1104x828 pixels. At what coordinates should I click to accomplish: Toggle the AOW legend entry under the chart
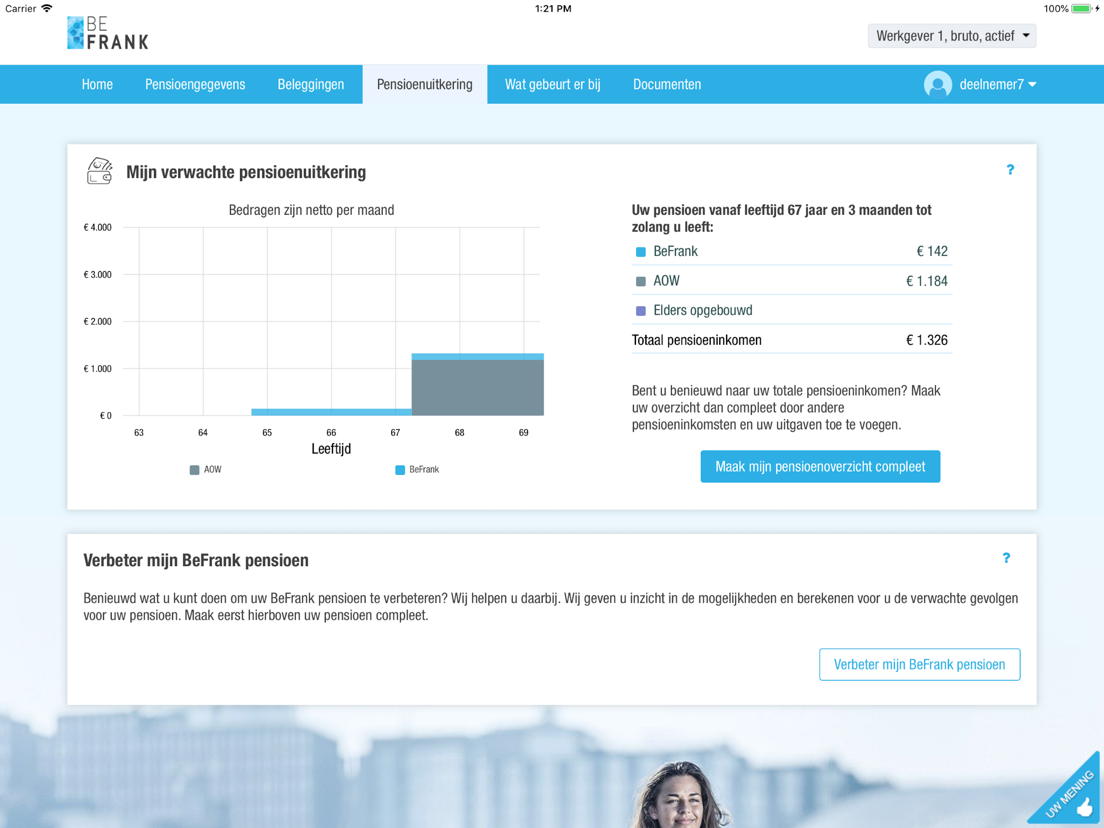206,470
